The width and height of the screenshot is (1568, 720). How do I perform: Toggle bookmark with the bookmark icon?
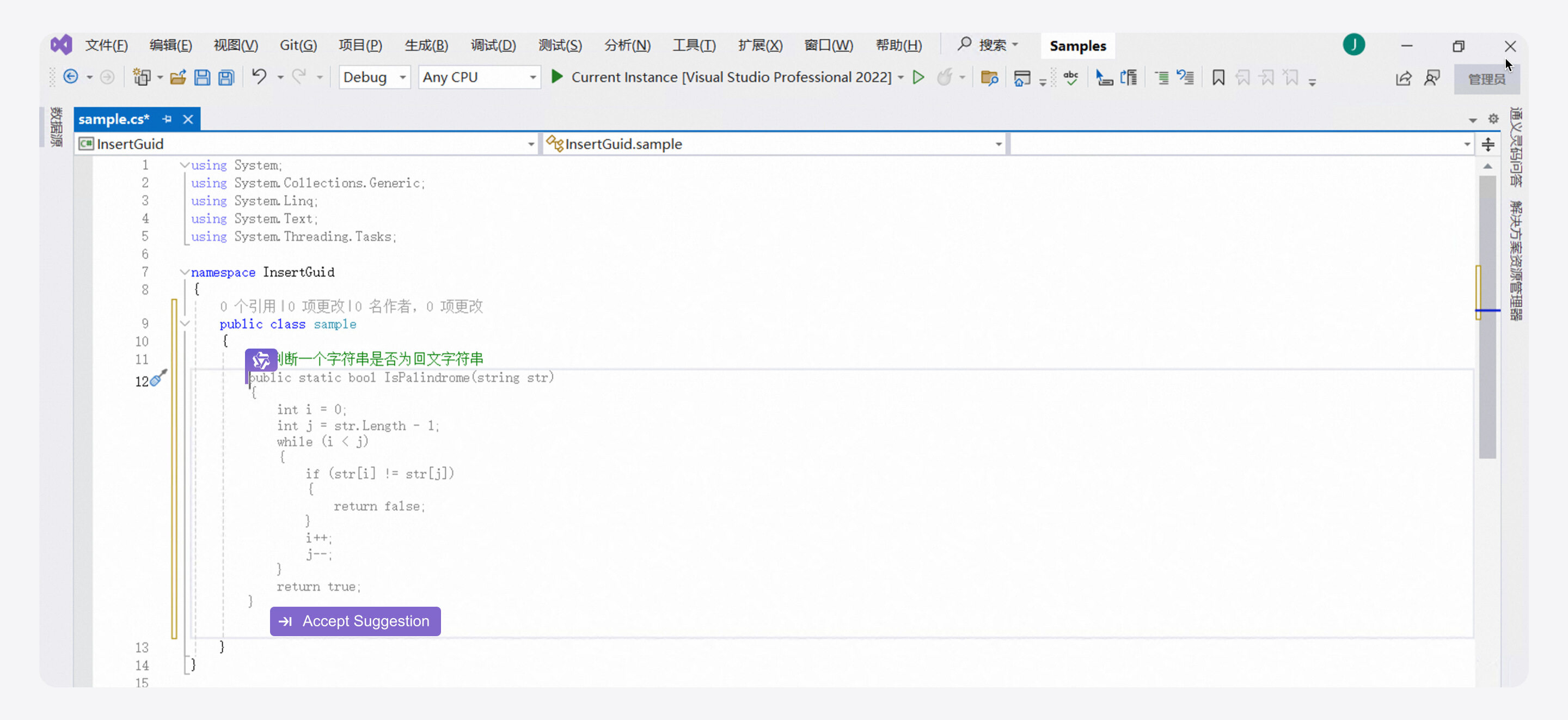tap(1218, 77)
